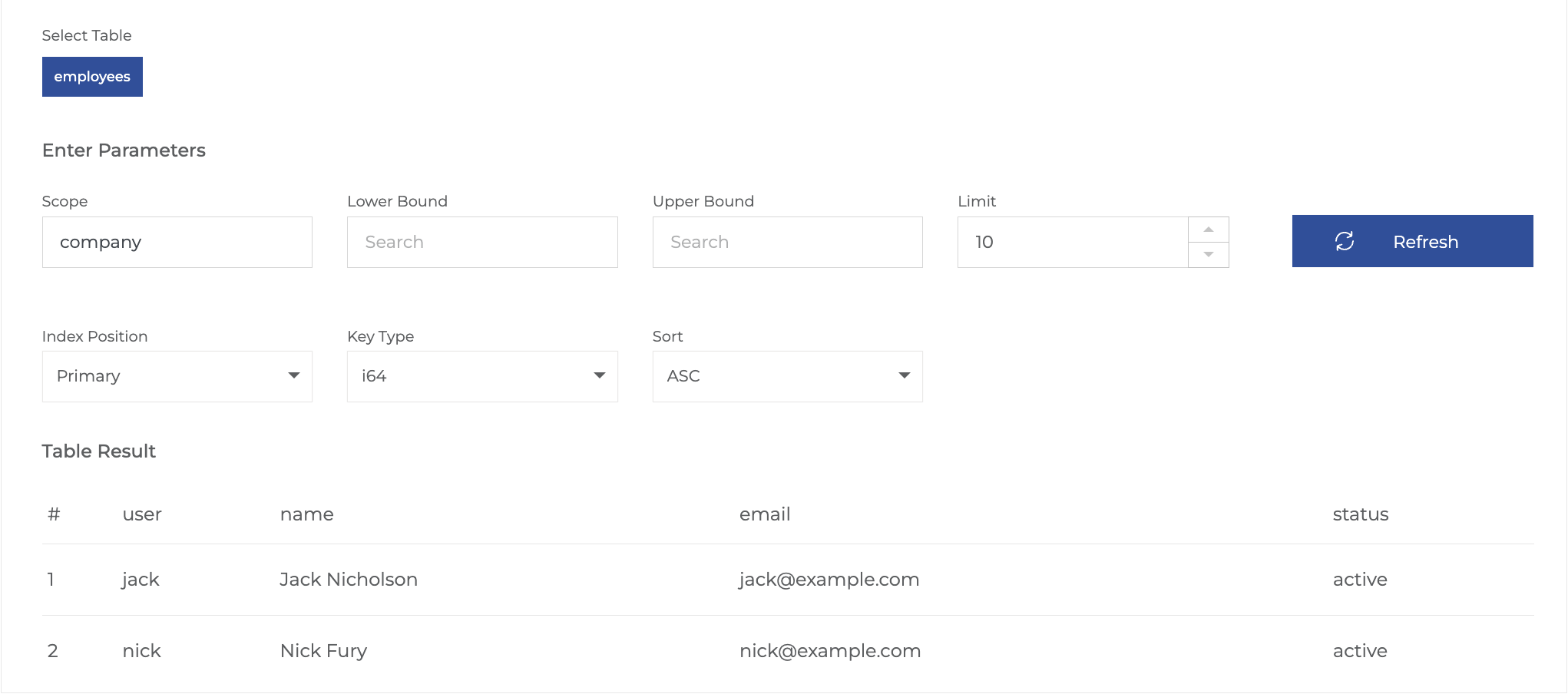1568x694 pixels.
Task: Click the jack@example.com email cell
Action: tap(829, 580)
